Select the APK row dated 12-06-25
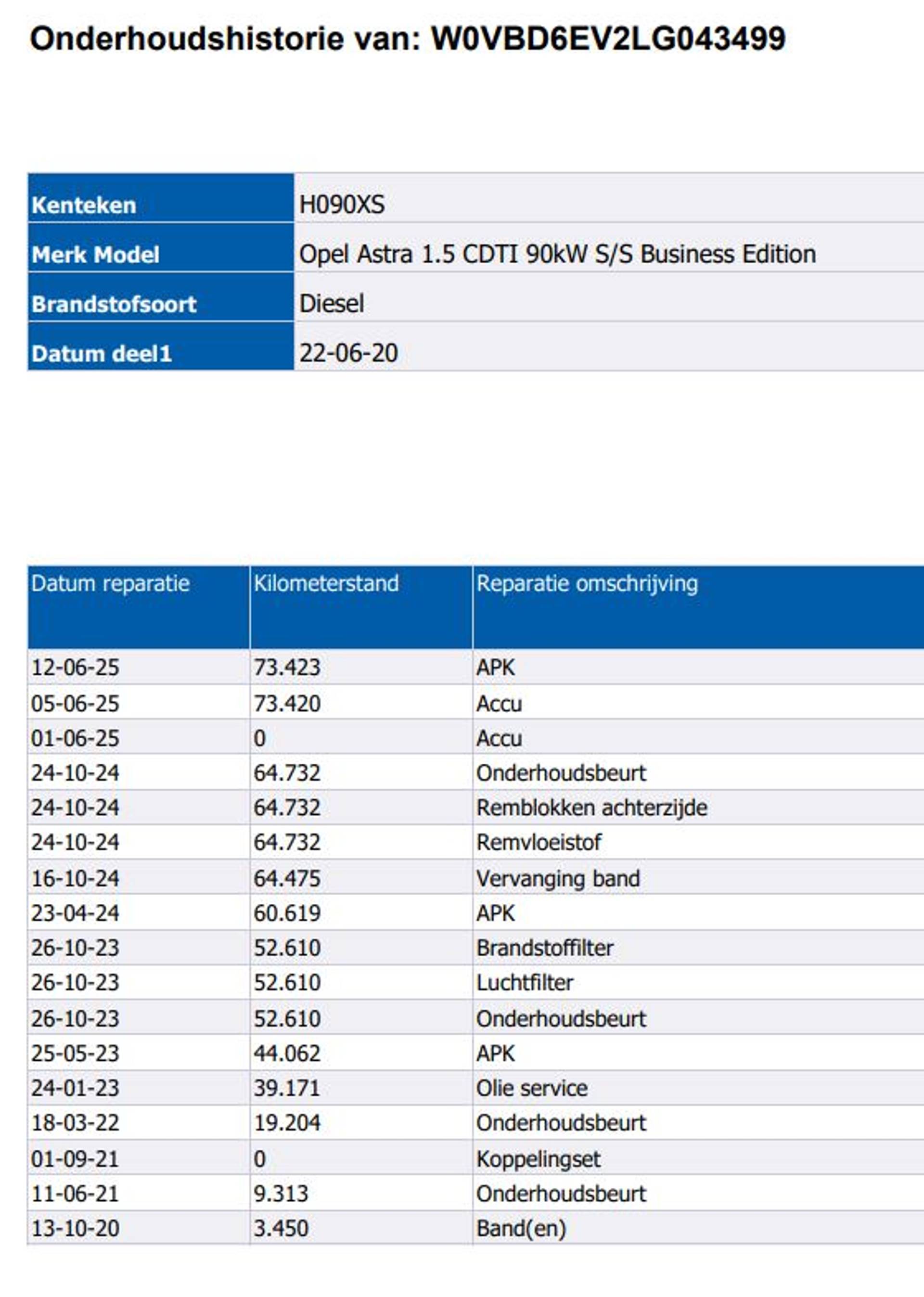This screenshot has height=1297, width=924. [x=495, y=668]
